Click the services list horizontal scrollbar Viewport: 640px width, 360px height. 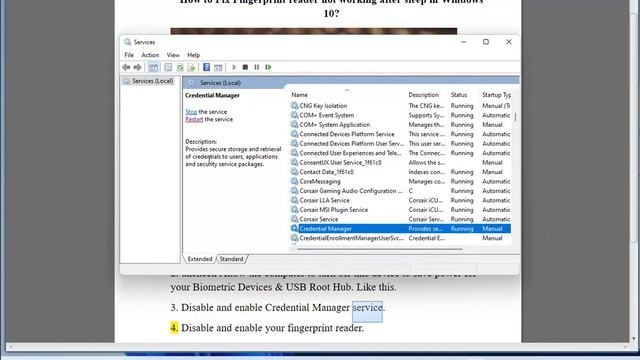380,249
